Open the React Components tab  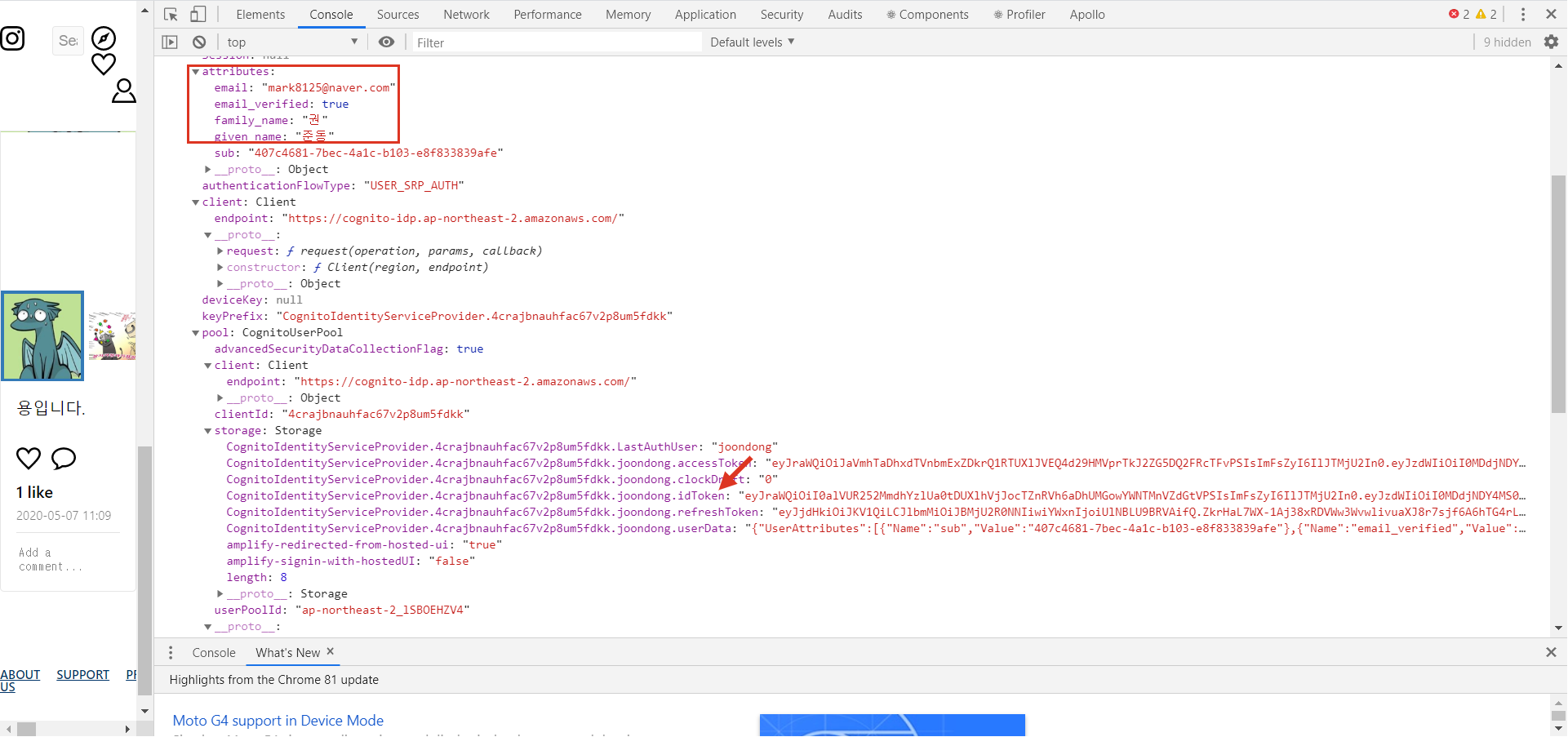pyautogui.click(x=927, y=14)
